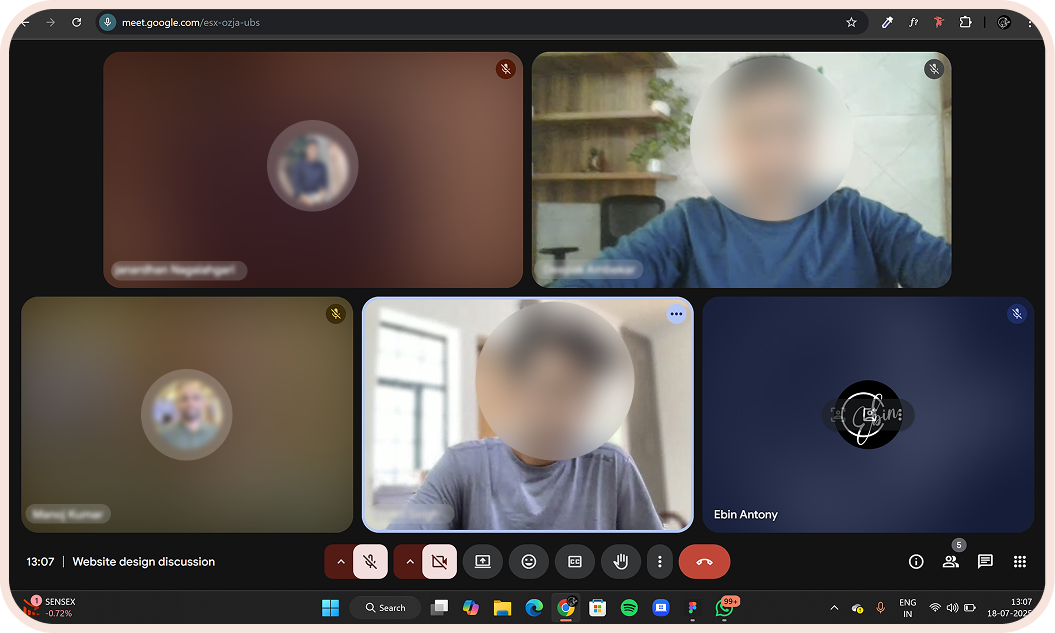Image resolution: width=1055 pixels, height=633 pixels.
Task: Show the people participants panel
Action: (950, 562)
